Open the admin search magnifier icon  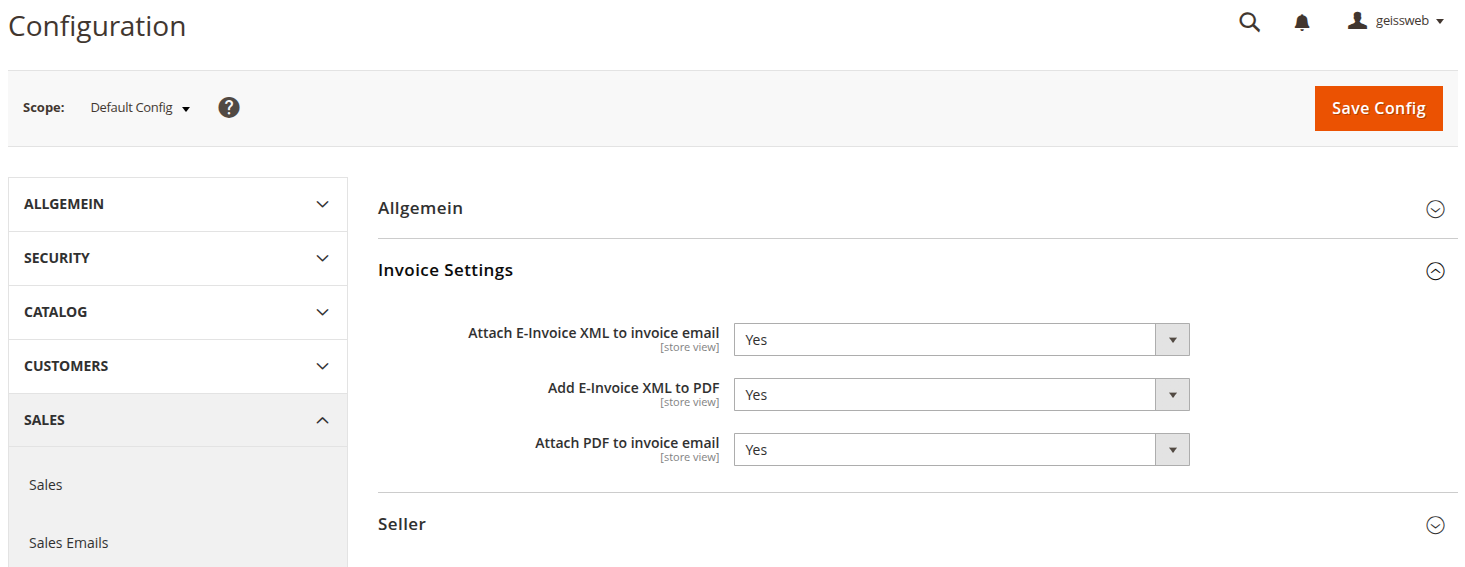pyautogui.click(x=1249, y=22)
